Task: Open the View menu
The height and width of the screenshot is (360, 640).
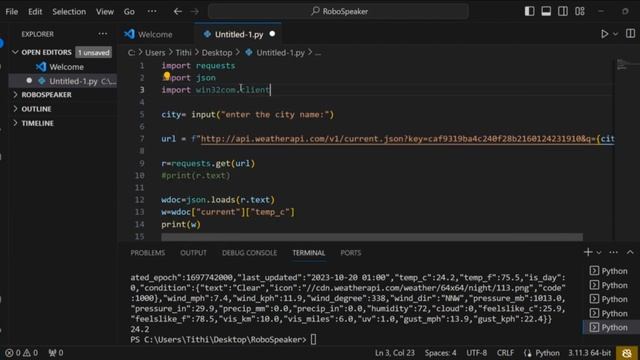Action: click(x=105, y=11)
